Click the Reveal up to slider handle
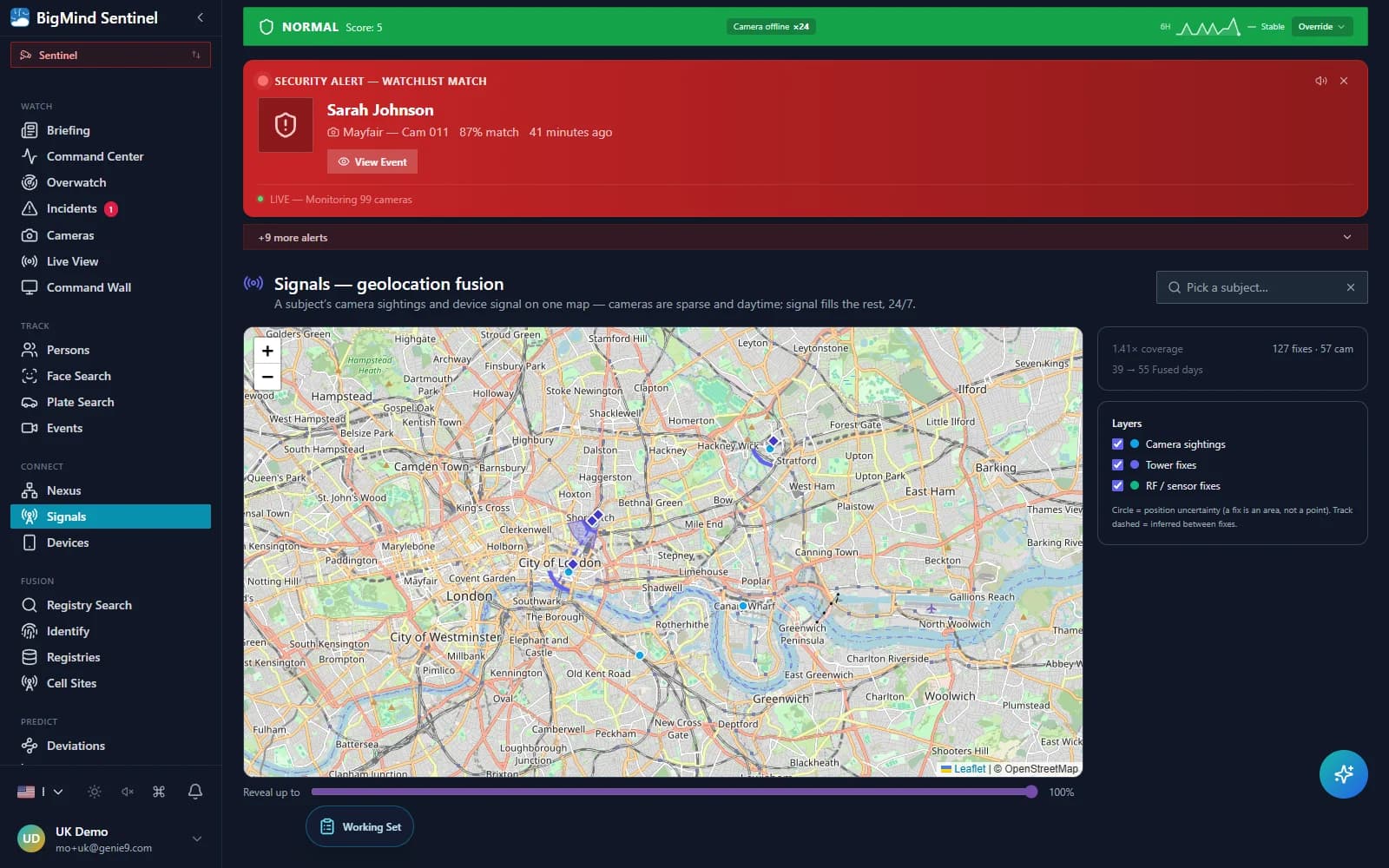This screenshot has height=868, width=1389. coord(1030,792)
